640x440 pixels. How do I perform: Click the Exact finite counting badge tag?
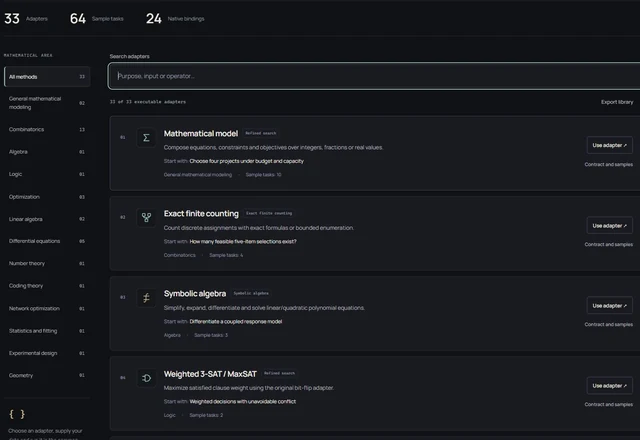point(269,213)
